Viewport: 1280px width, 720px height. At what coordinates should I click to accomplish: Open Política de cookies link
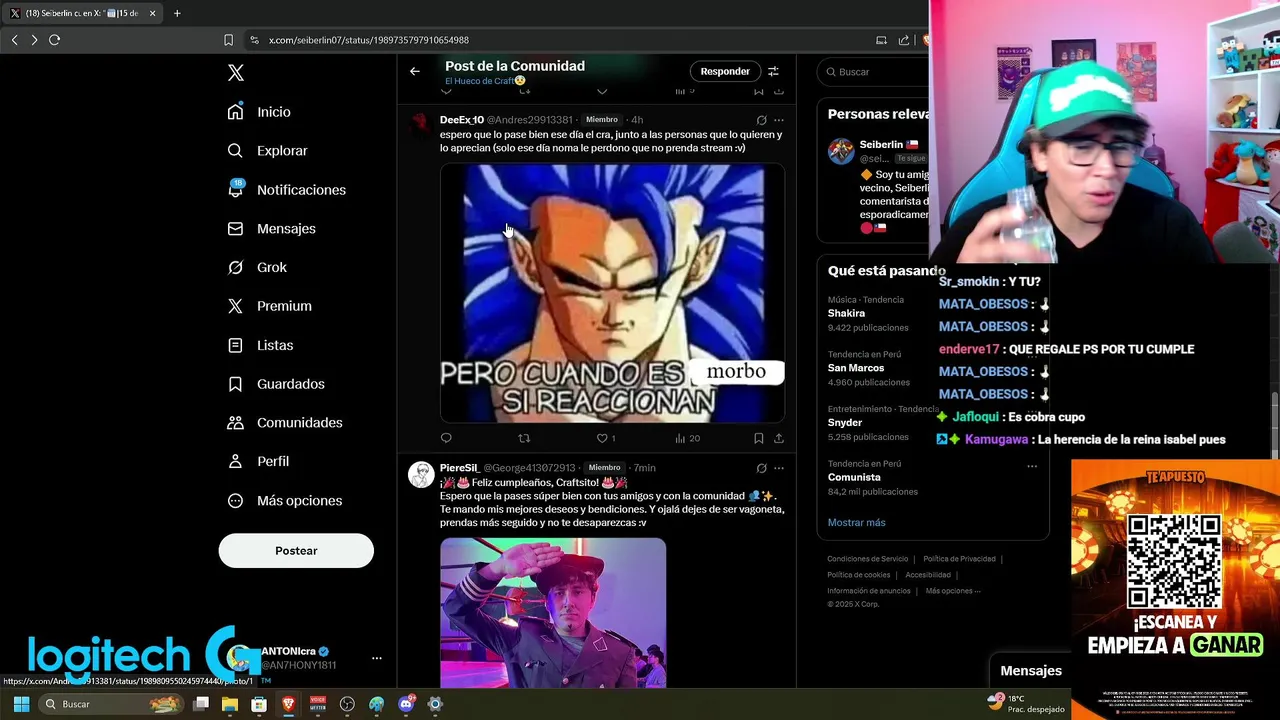(x=858, y=575)
